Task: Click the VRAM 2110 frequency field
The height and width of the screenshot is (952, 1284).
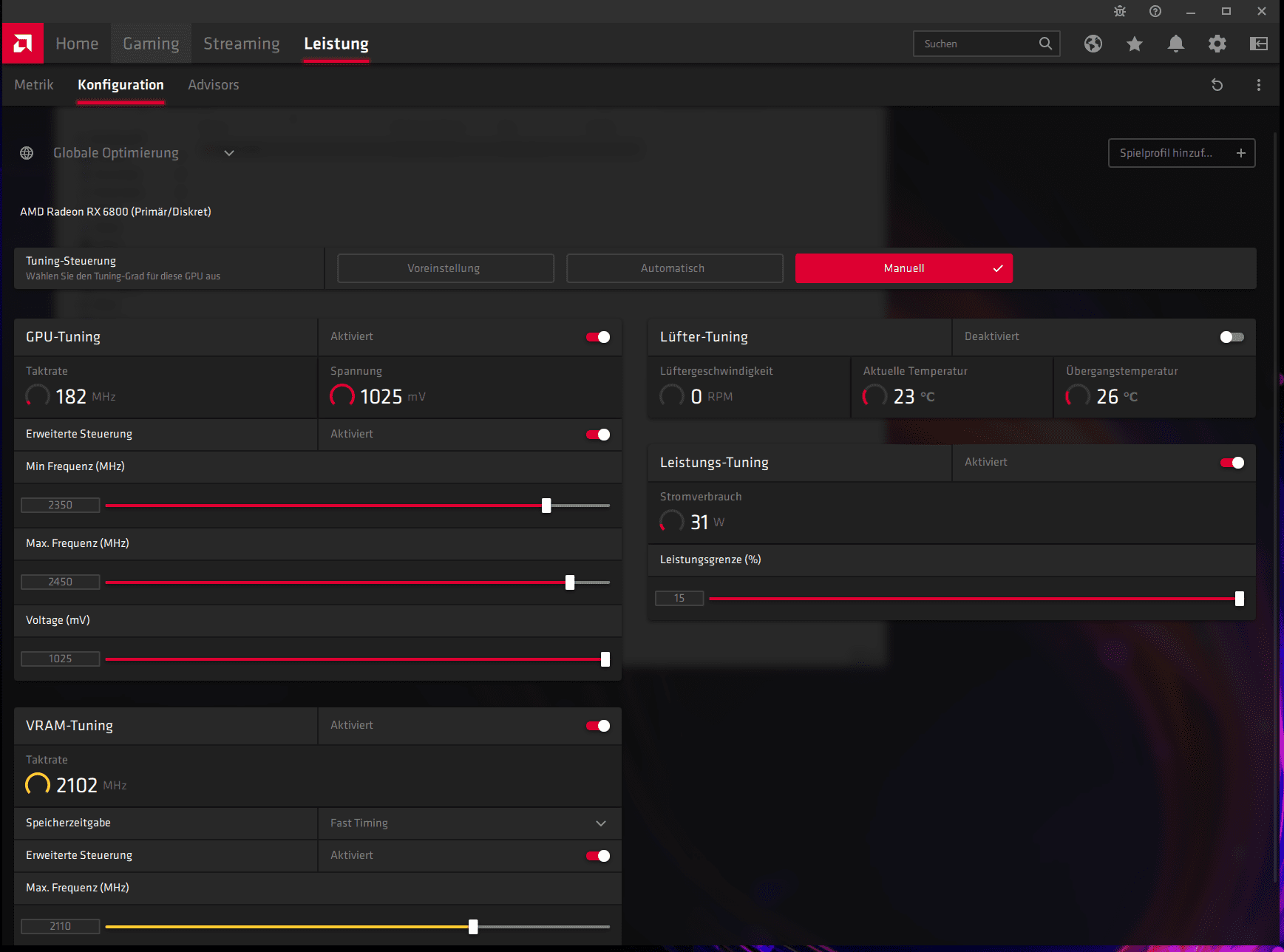Action: 61,927
